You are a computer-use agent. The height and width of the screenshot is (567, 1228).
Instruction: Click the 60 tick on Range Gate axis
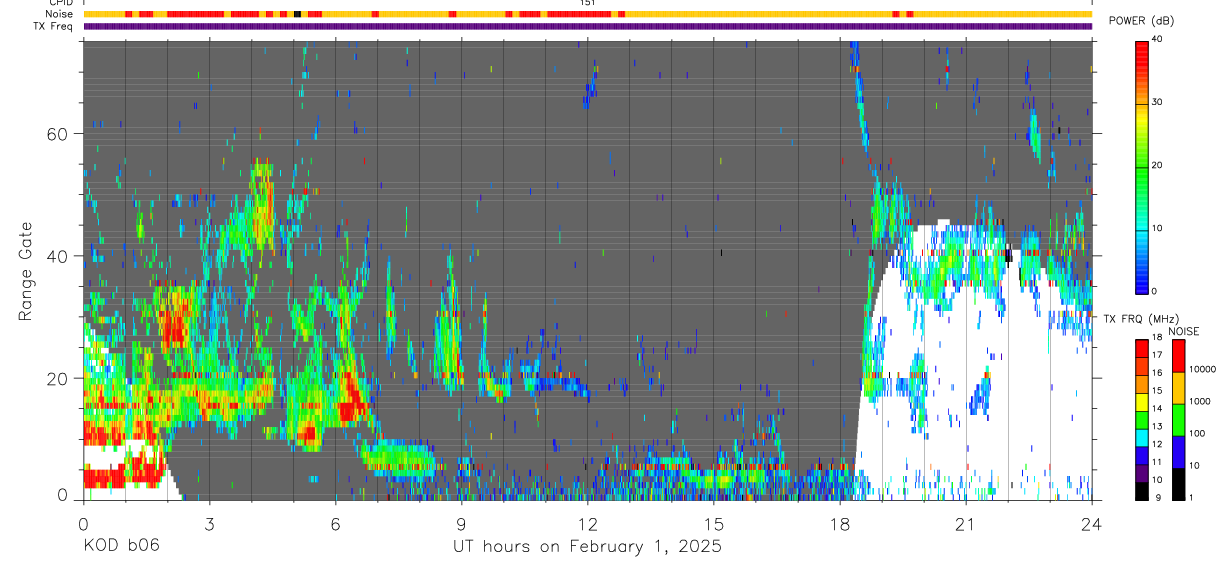58,134
